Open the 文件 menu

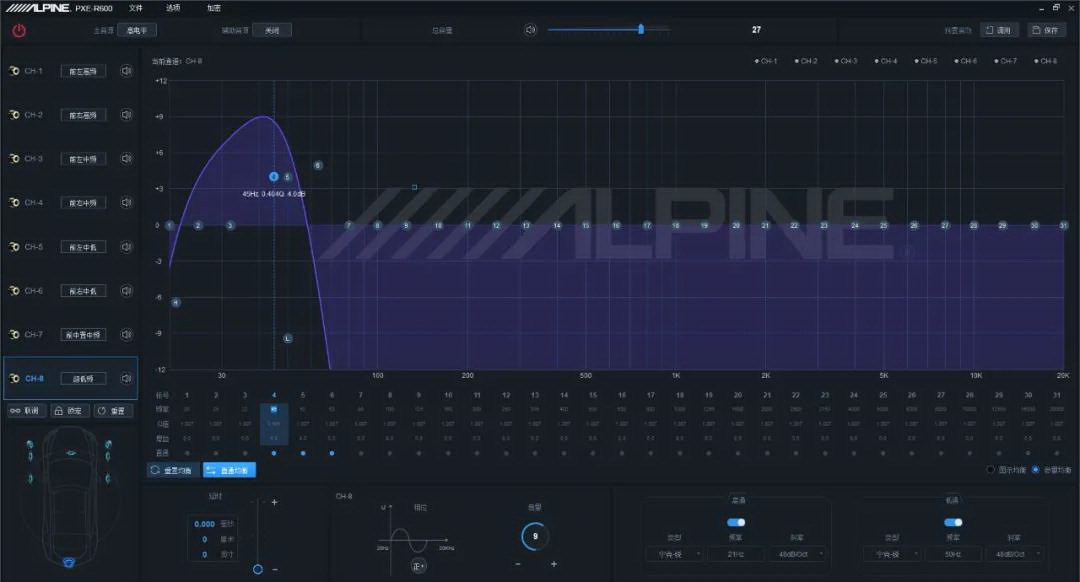[x=136, y=8]
